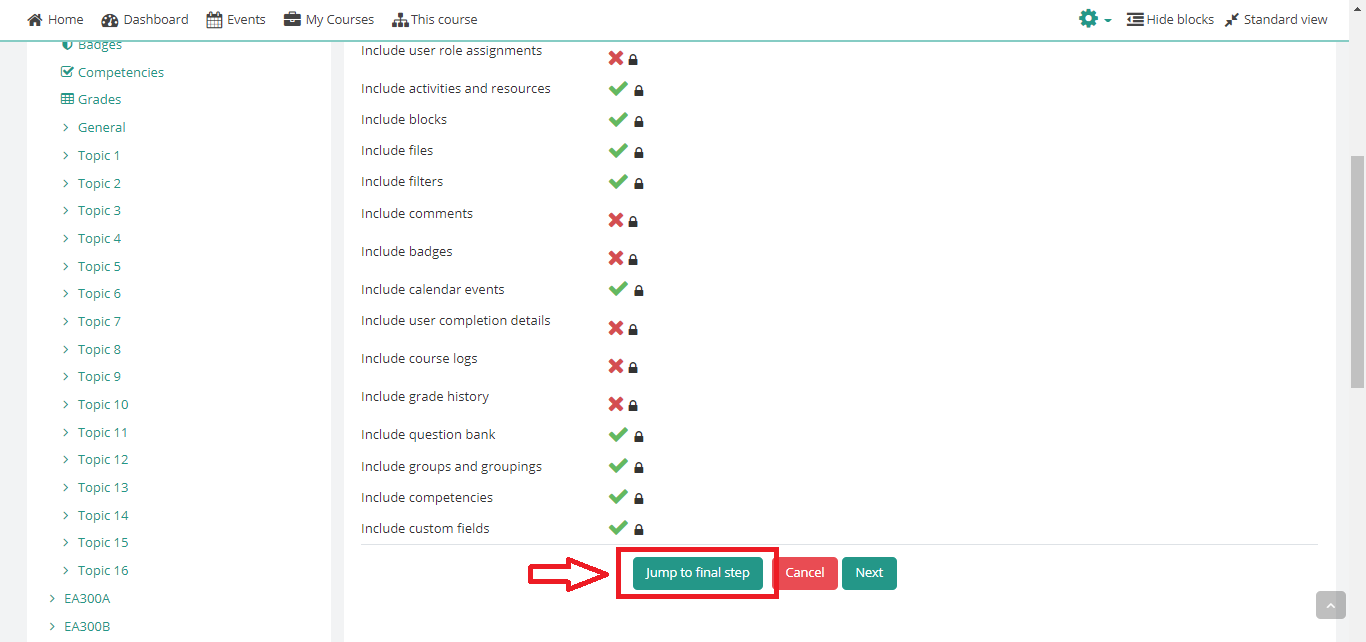This screenshot has width=1366, height=642.
Task: Expand Topic 9 chevron in sidebar
Action: tap(66, 376)
